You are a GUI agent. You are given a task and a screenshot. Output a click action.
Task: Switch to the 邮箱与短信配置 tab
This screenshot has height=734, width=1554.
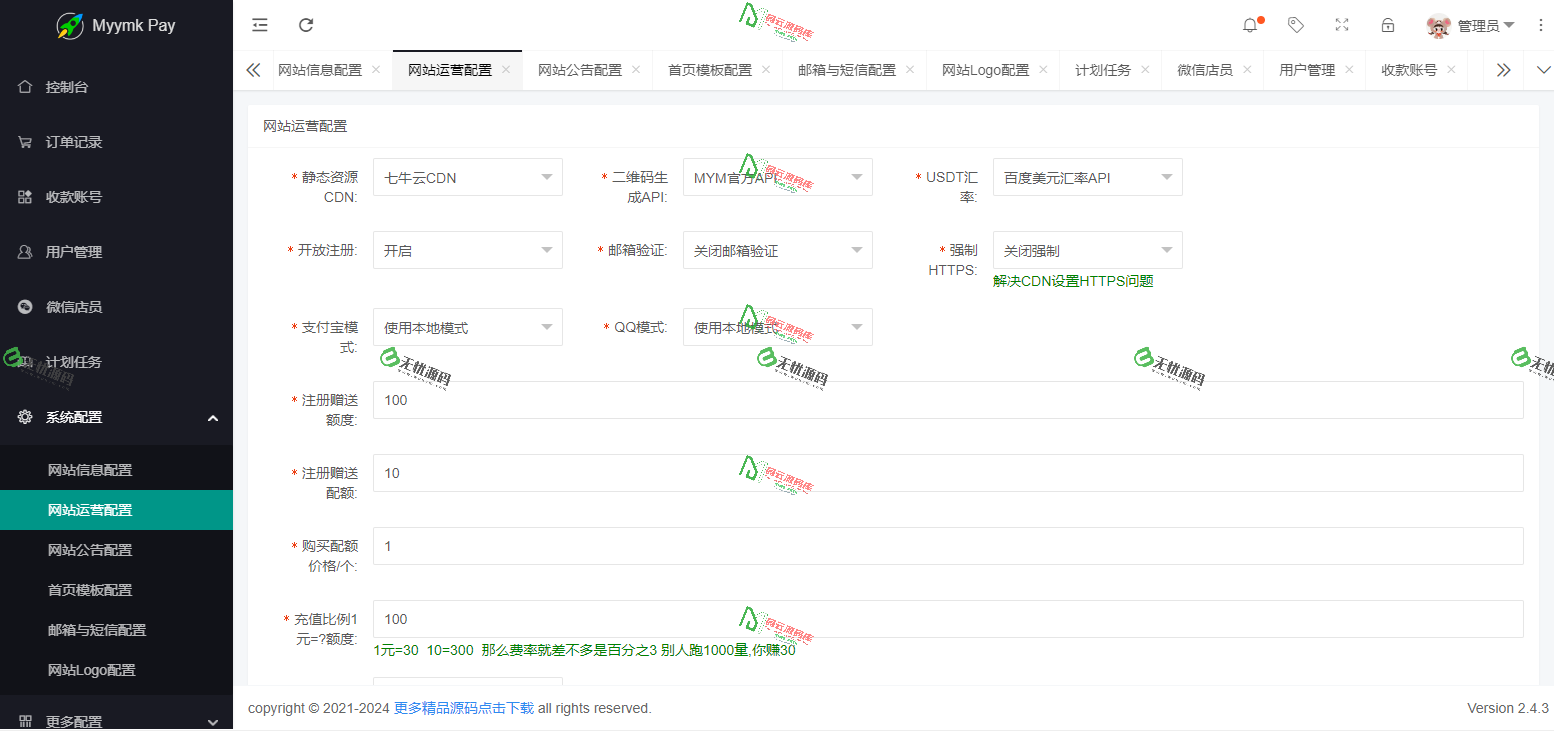click(x=847, y=69)
